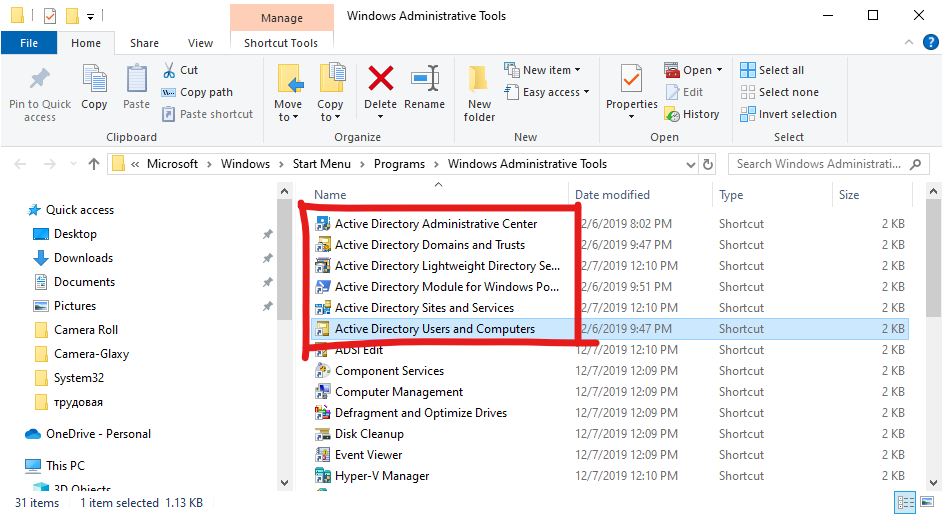Click the Start Menu breadcrumb

[322, 164]
